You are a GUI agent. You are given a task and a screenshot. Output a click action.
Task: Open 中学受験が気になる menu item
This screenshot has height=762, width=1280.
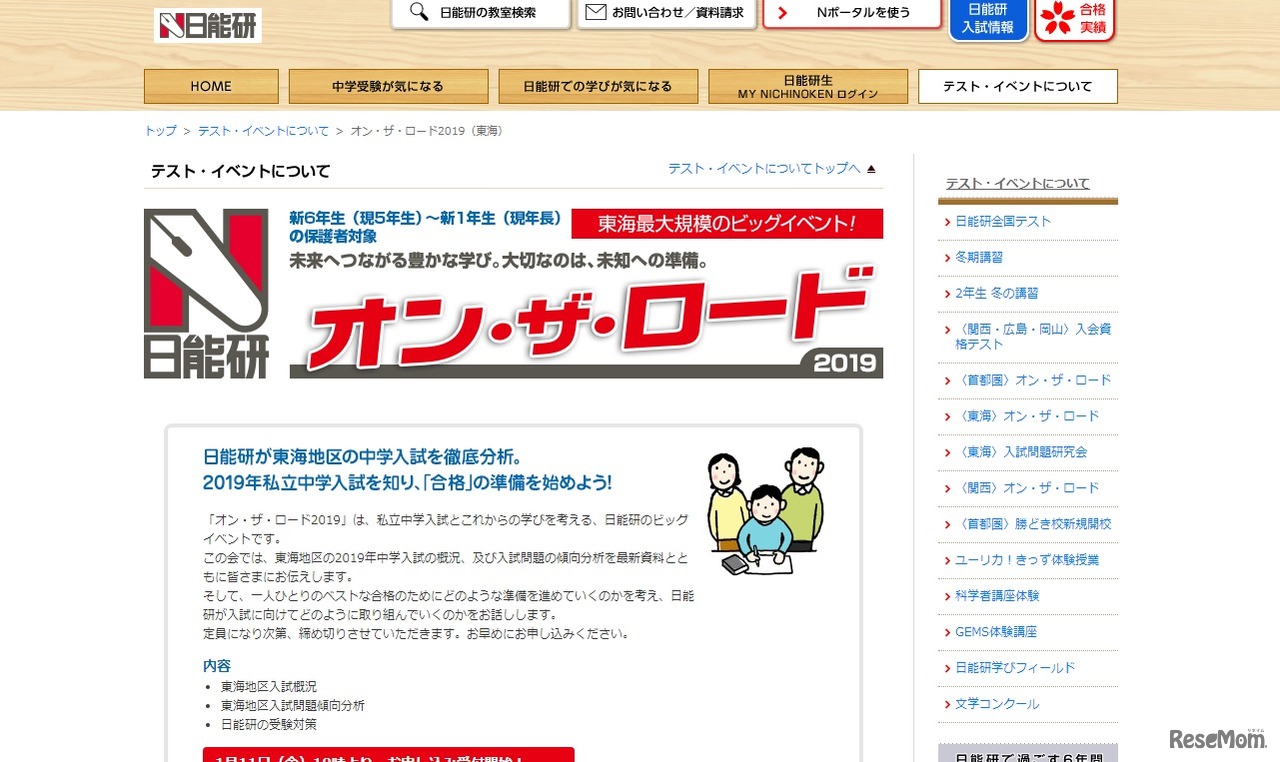point(388,86)
